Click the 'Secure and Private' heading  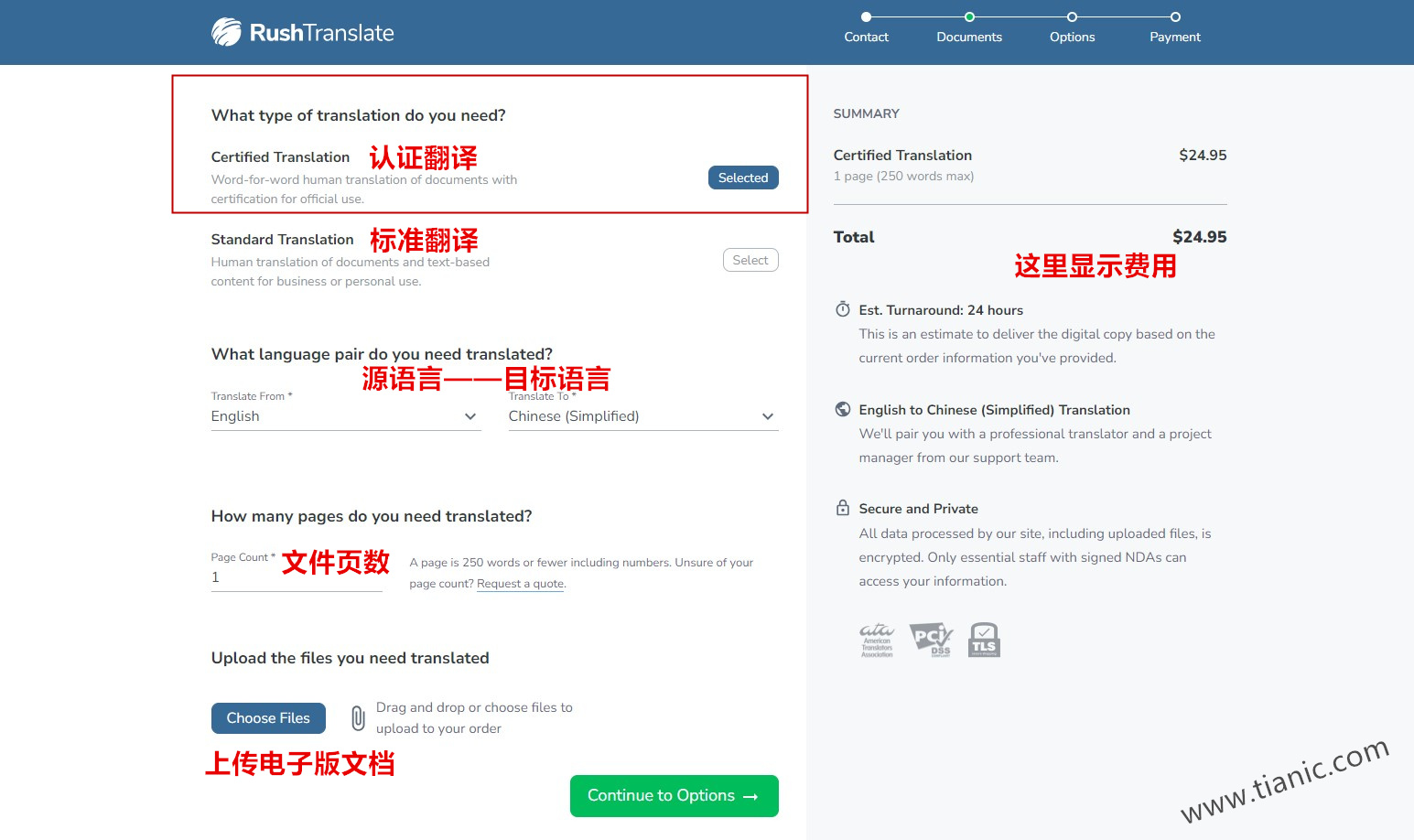pyautogui.click(x=918, y=509)
